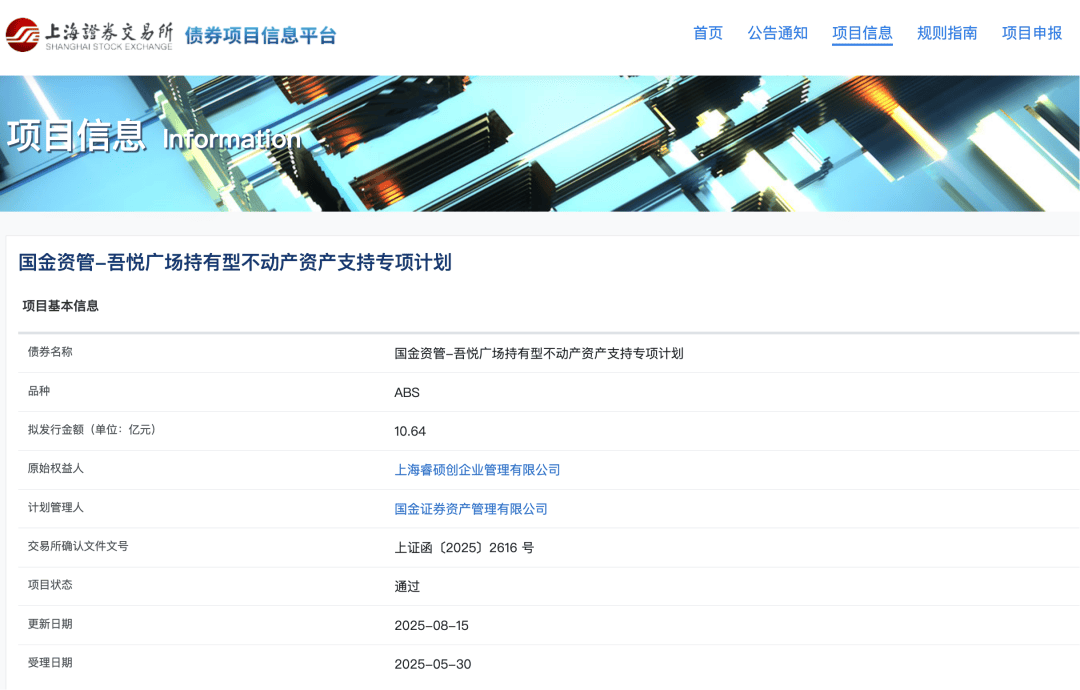Open the 首页 navigation item
Viewport: 1080px width, 690px height.
click(x=708, y=33)
